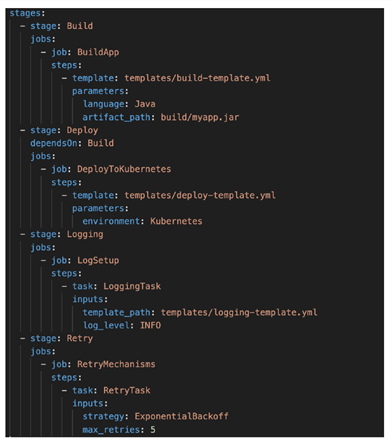Click the path 'templates/logging-template.yml'

(x=239, y=313)
